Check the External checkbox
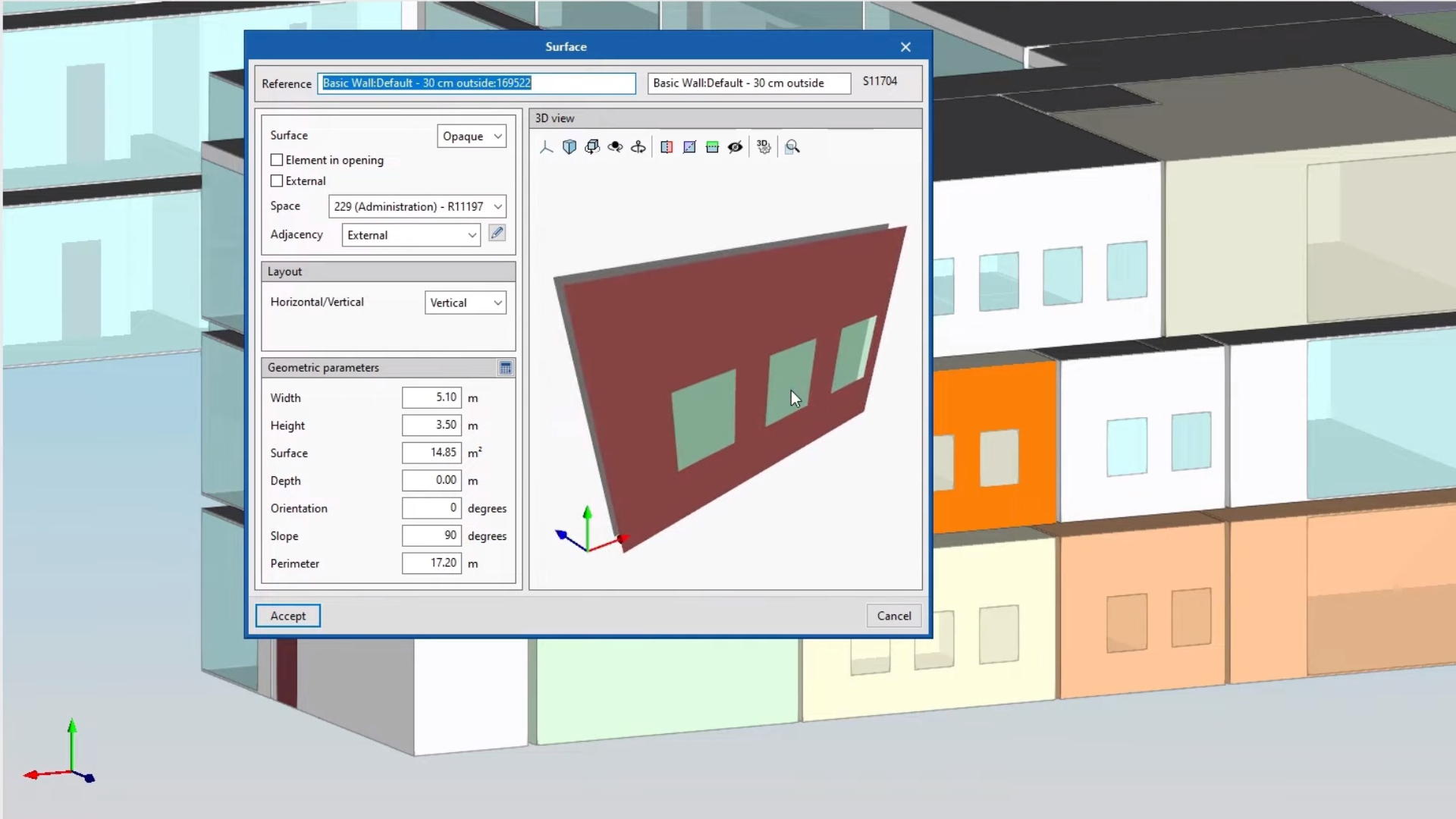1456x819 pixels. click(277, 181)
